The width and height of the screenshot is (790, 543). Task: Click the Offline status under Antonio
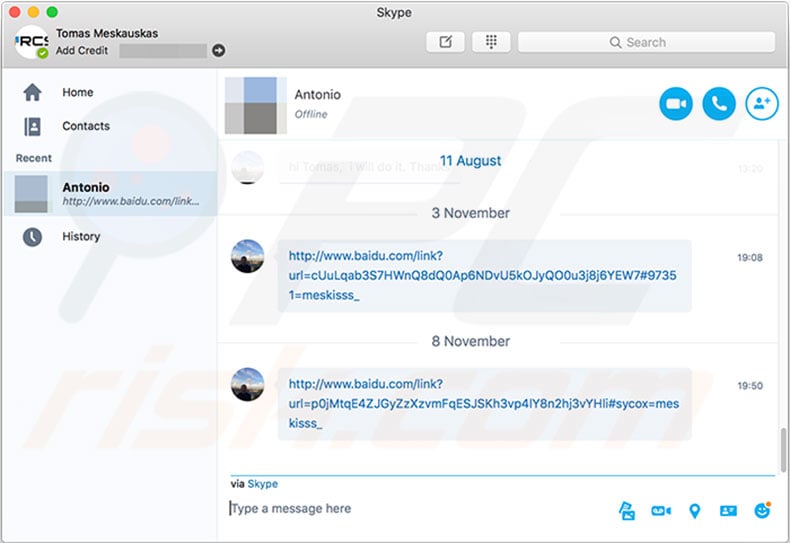pos(311,114)
